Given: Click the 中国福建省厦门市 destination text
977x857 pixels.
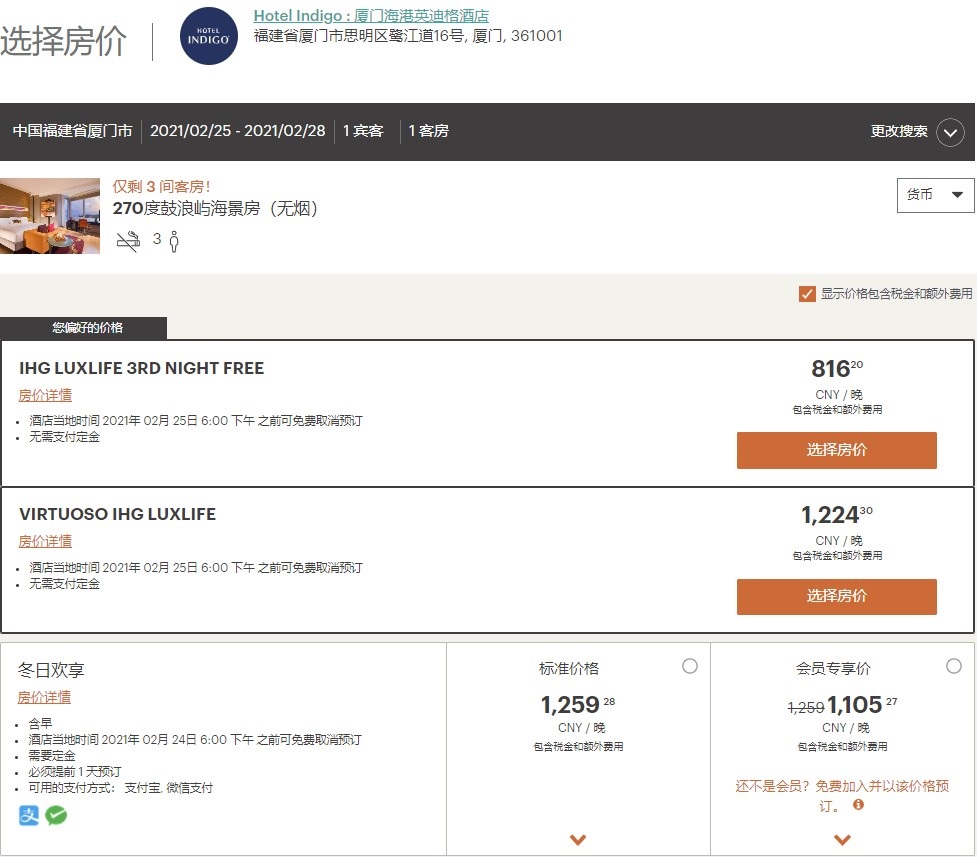Looking at the screenshot, I should pyautogui.click(x=72, y=131).
